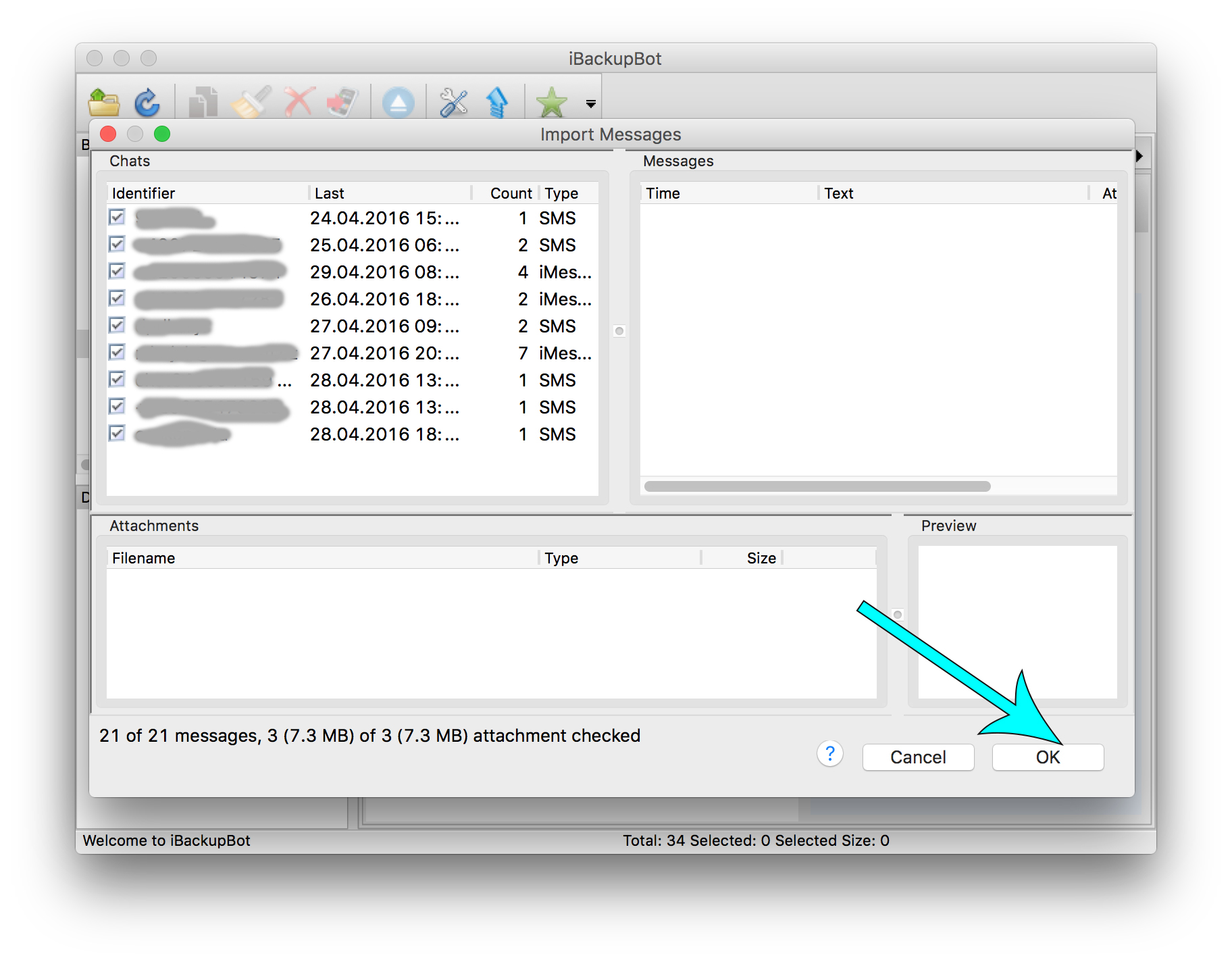Click the date '28.04.2016 18:...' in Chats

(x=384, y=434)
